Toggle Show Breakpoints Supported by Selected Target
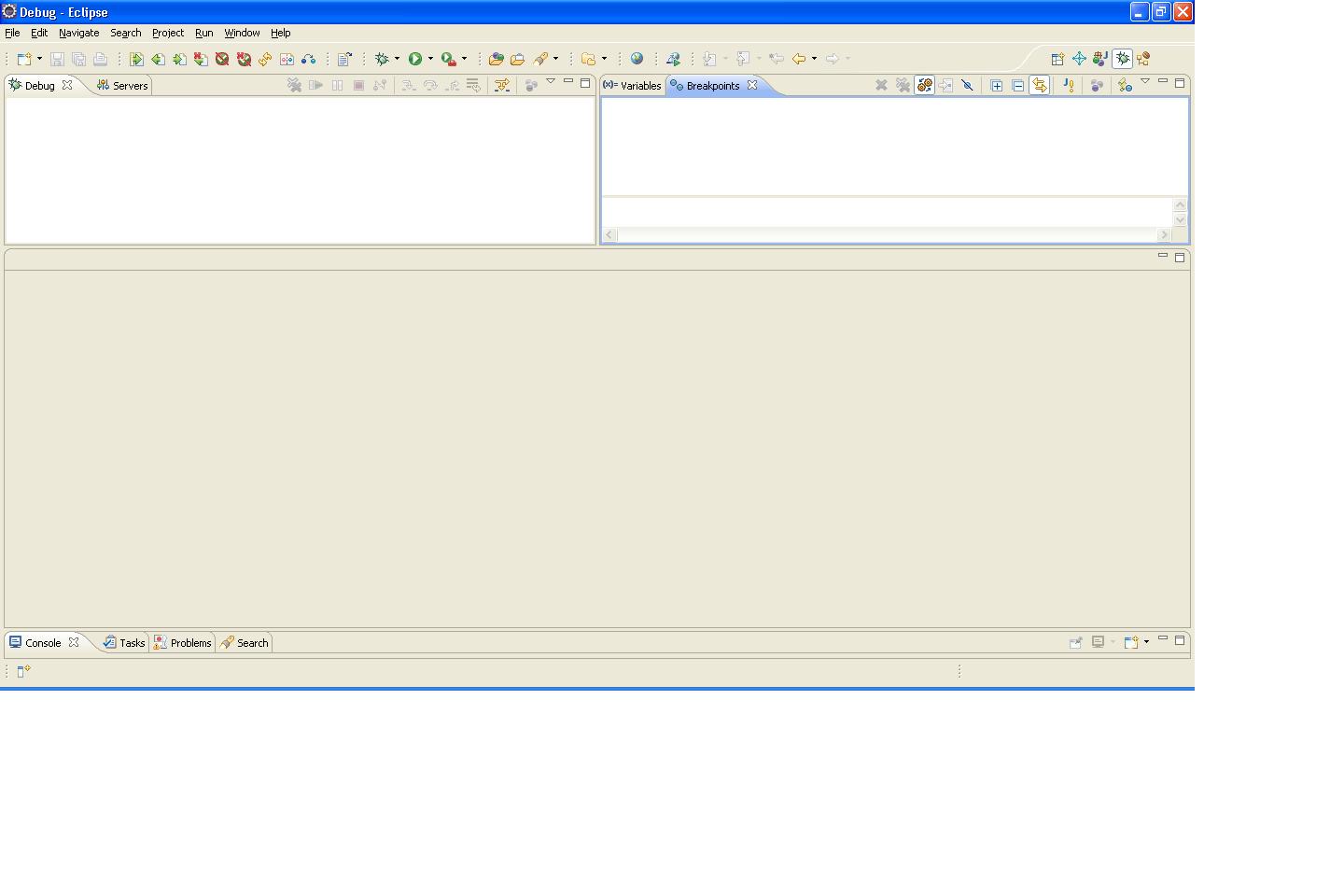The height and width of the screenshot is (896, 1344). [924, 86]
